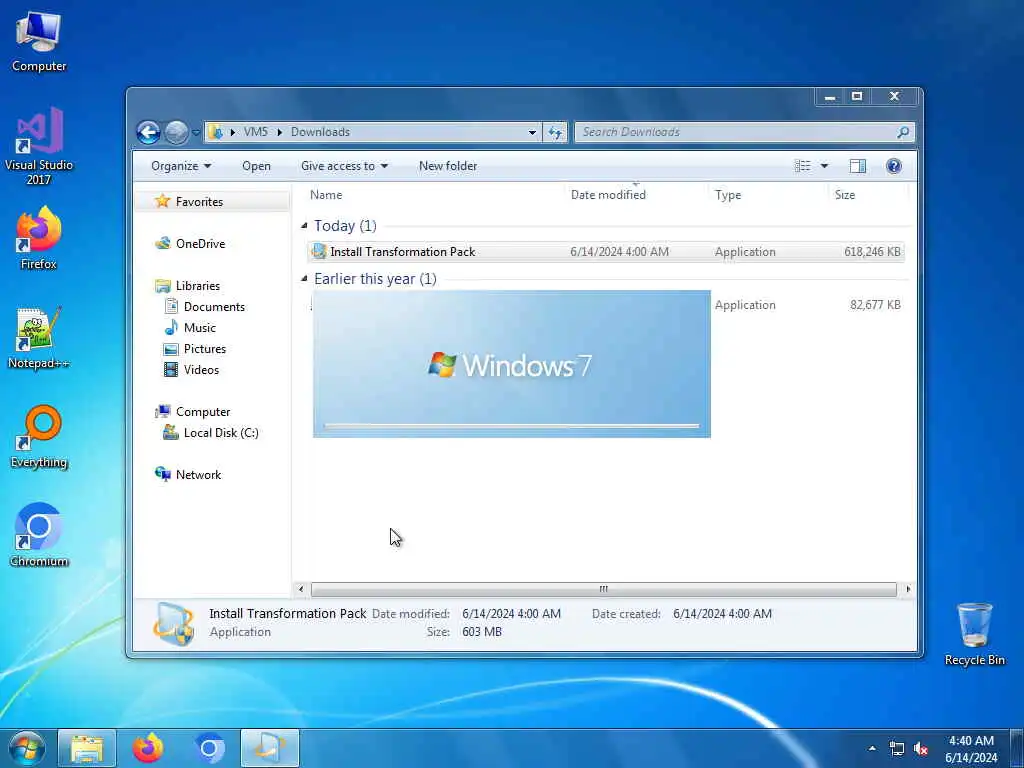This screenshot has height=768, width=1024.
Task: Select Computer in navigation pane
Action: 192,412
